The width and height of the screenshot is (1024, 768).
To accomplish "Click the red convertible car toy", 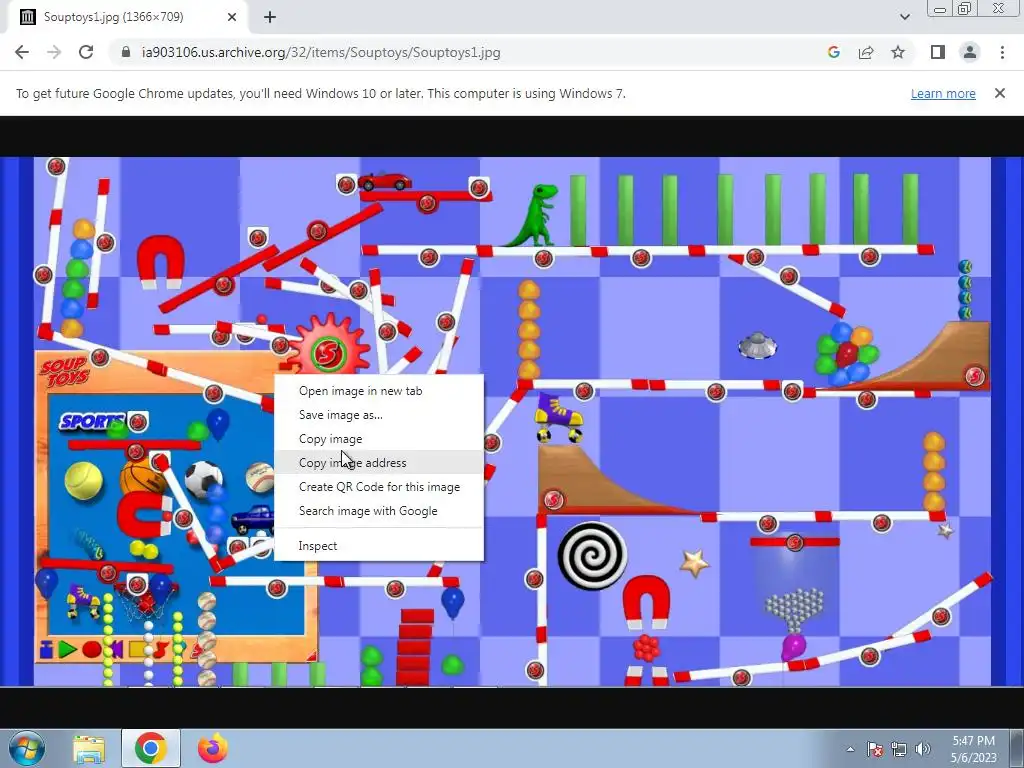I will [385, 180].
